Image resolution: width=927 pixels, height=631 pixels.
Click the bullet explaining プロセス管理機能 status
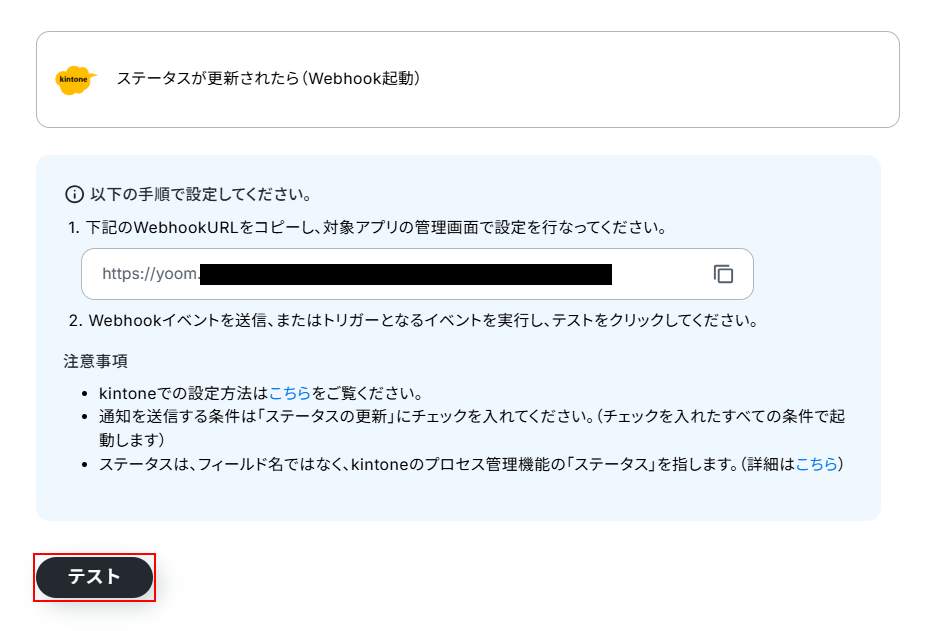pyautogui.click(x=471, y=464)
